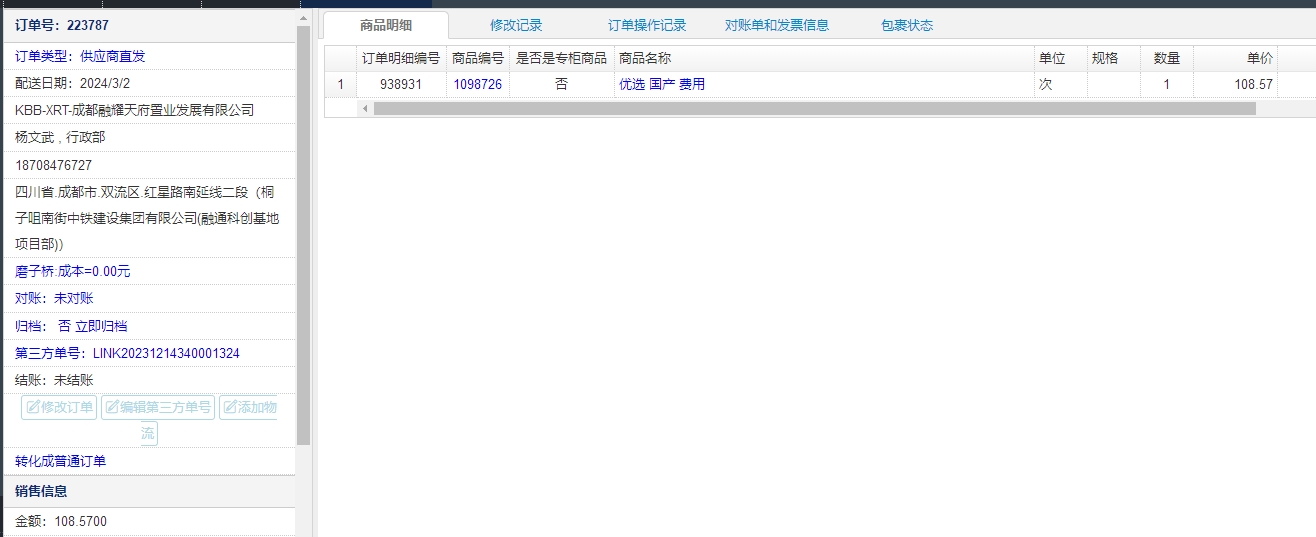Click the 配送日期：2024/3/2 text
The height and width of the screenshot is (537, 1316).
tap(72, 83)
